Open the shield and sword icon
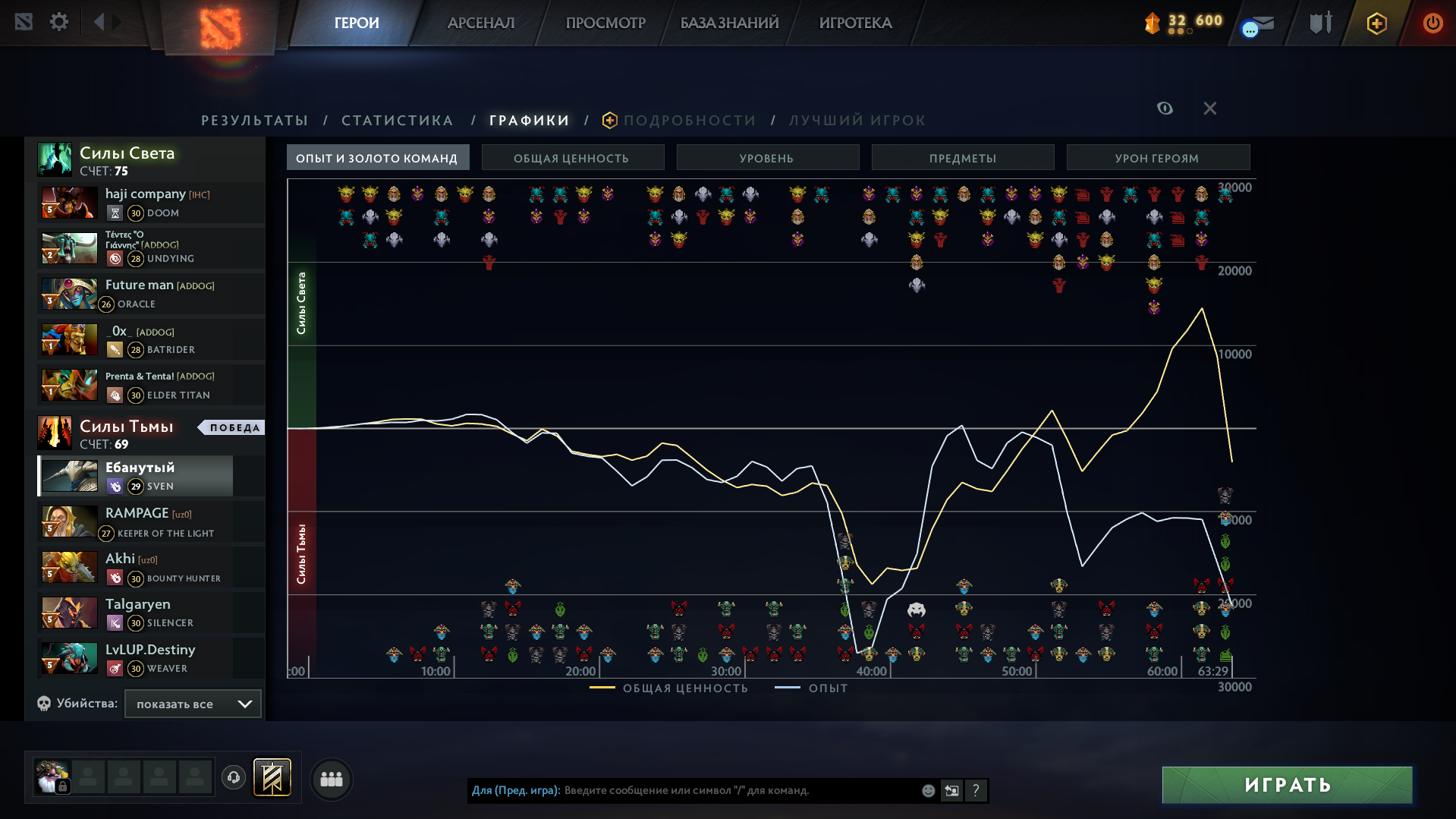The image size is (1456, 819). tap(1321, 23)
